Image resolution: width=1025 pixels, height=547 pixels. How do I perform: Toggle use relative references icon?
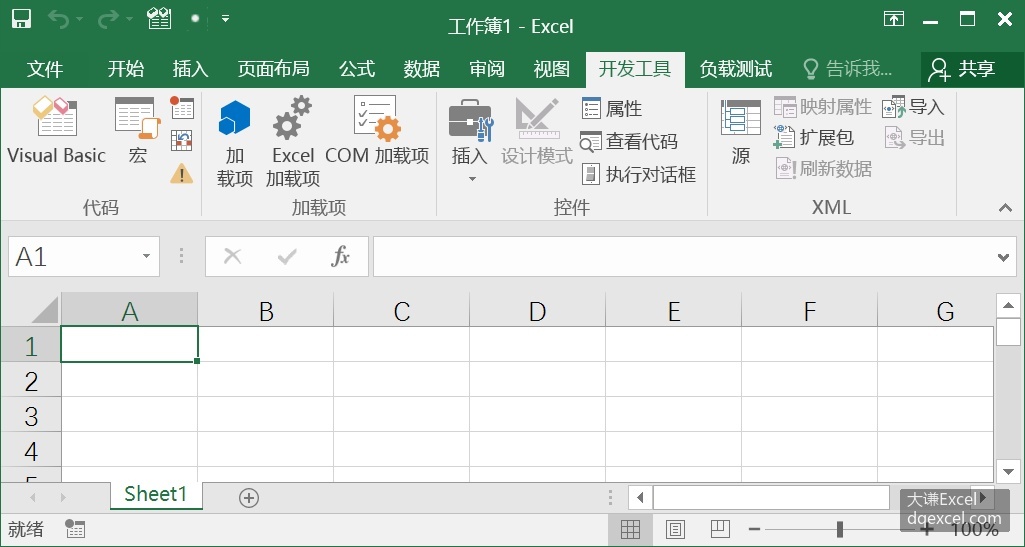(182, 140)
